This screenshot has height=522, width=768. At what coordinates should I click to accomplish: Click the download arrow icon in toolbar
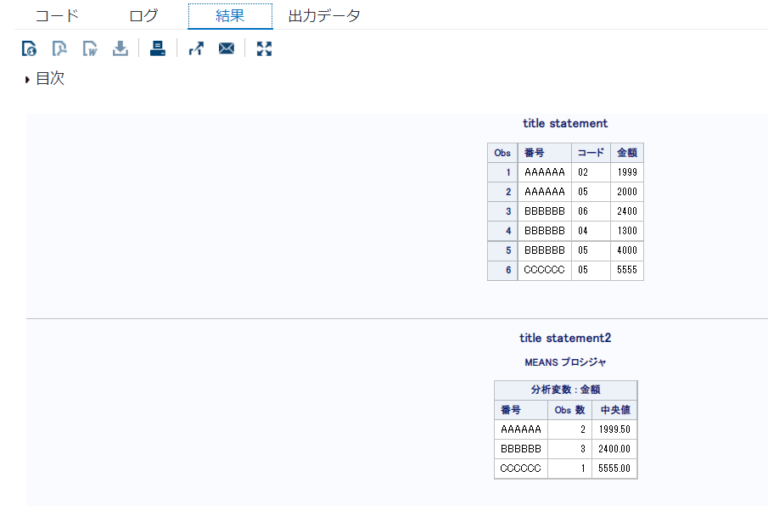[119, 48]
